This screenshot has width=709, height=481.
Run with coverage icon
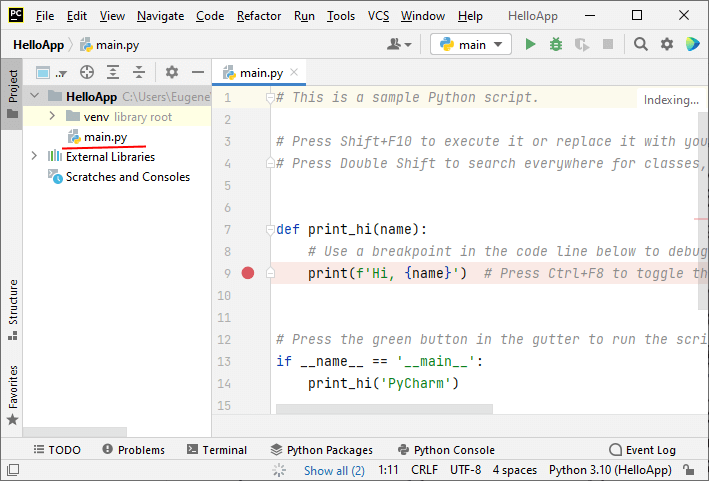click(582, 44)
